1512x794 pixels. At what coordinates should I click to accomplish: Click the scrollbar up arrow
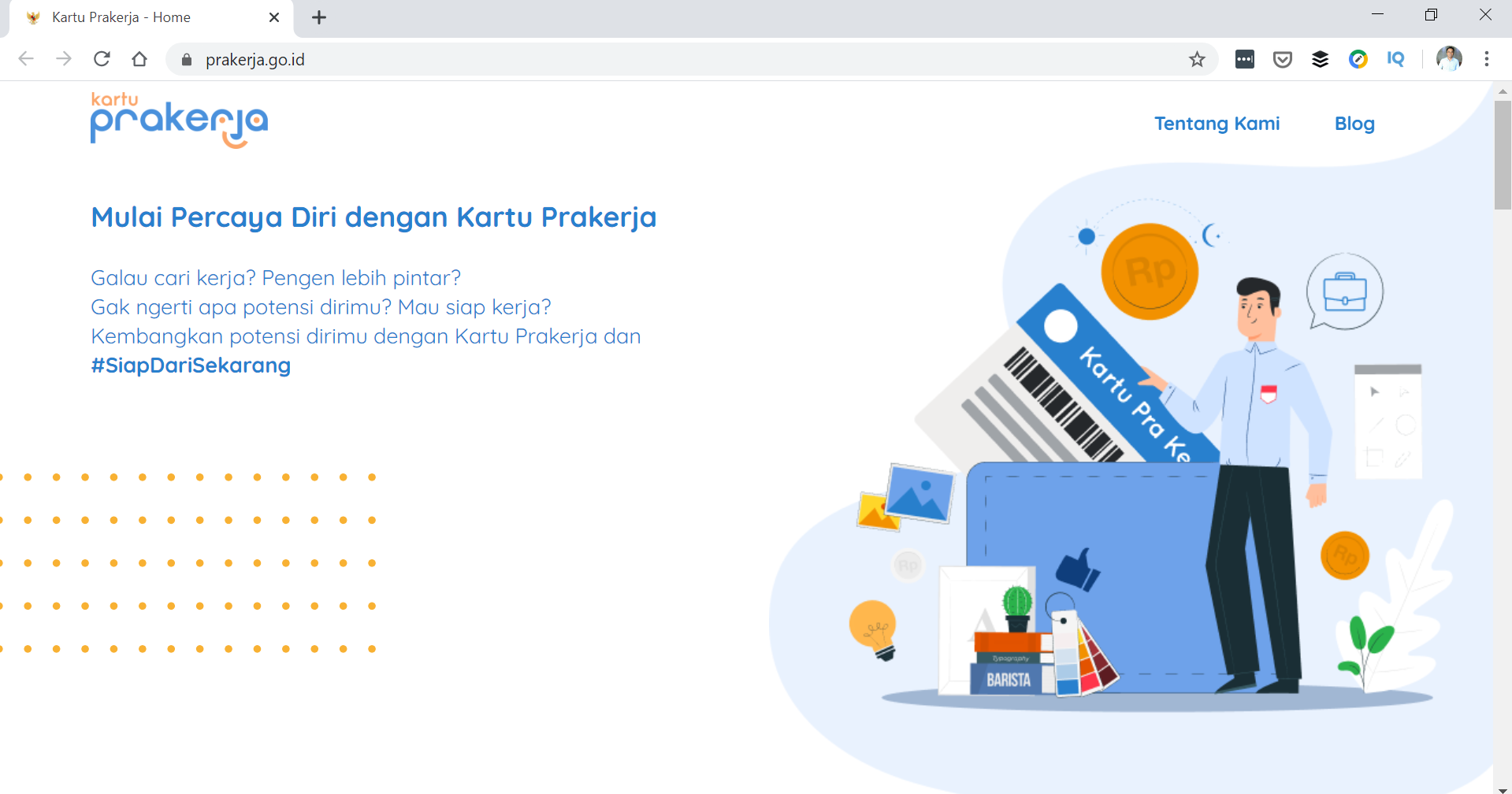[1503, 91]
